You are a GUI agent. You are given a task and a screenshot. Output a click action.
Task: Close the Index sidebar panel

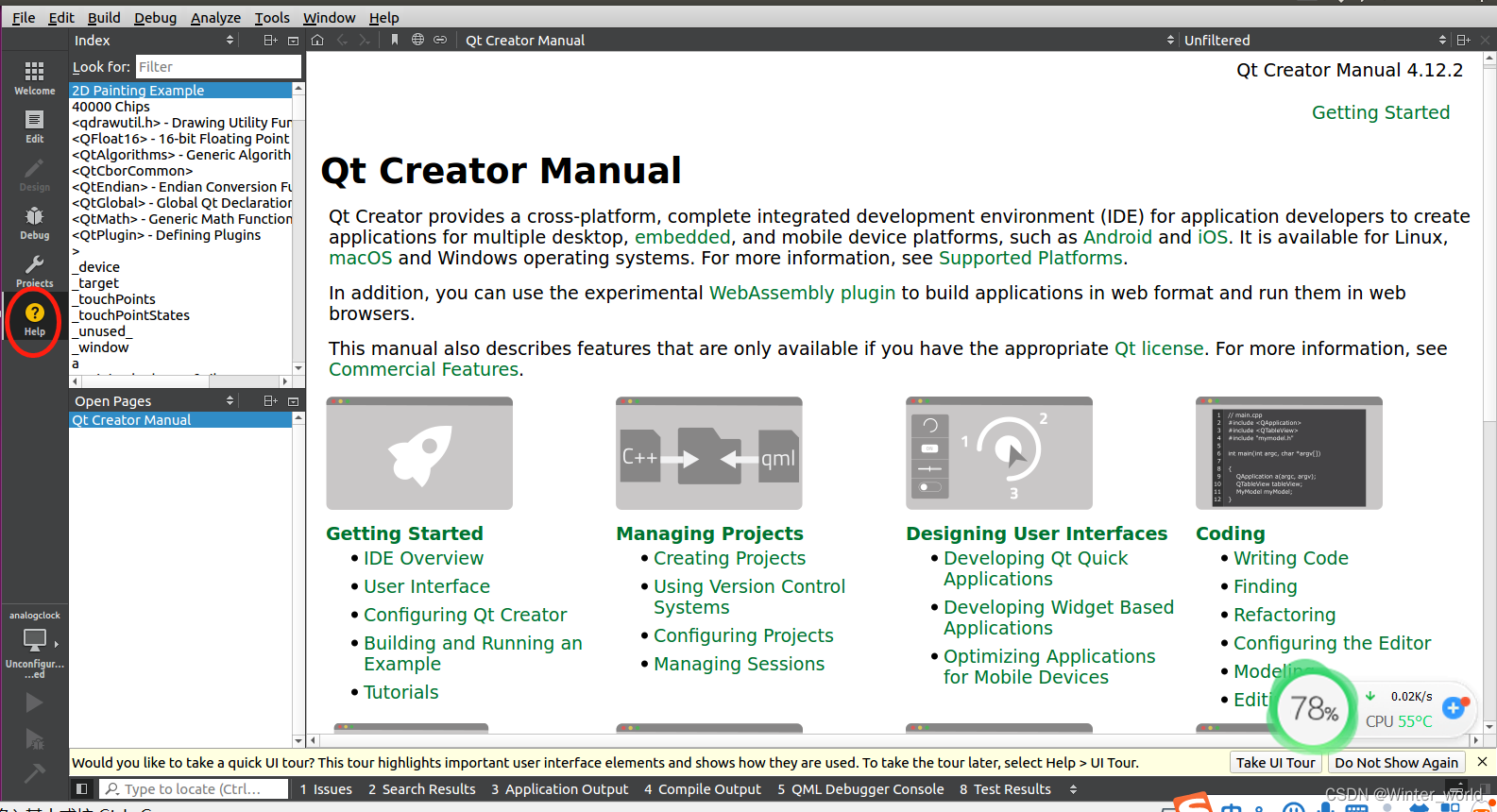[293, 41]
